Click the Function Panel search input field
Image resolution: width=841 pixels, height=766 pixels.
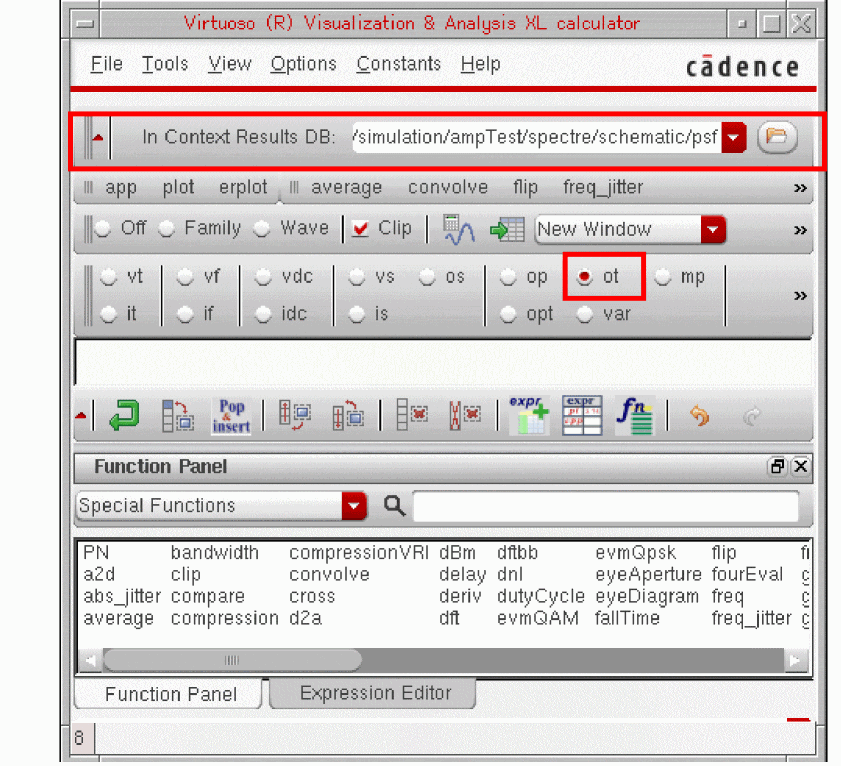pos(606,506)
